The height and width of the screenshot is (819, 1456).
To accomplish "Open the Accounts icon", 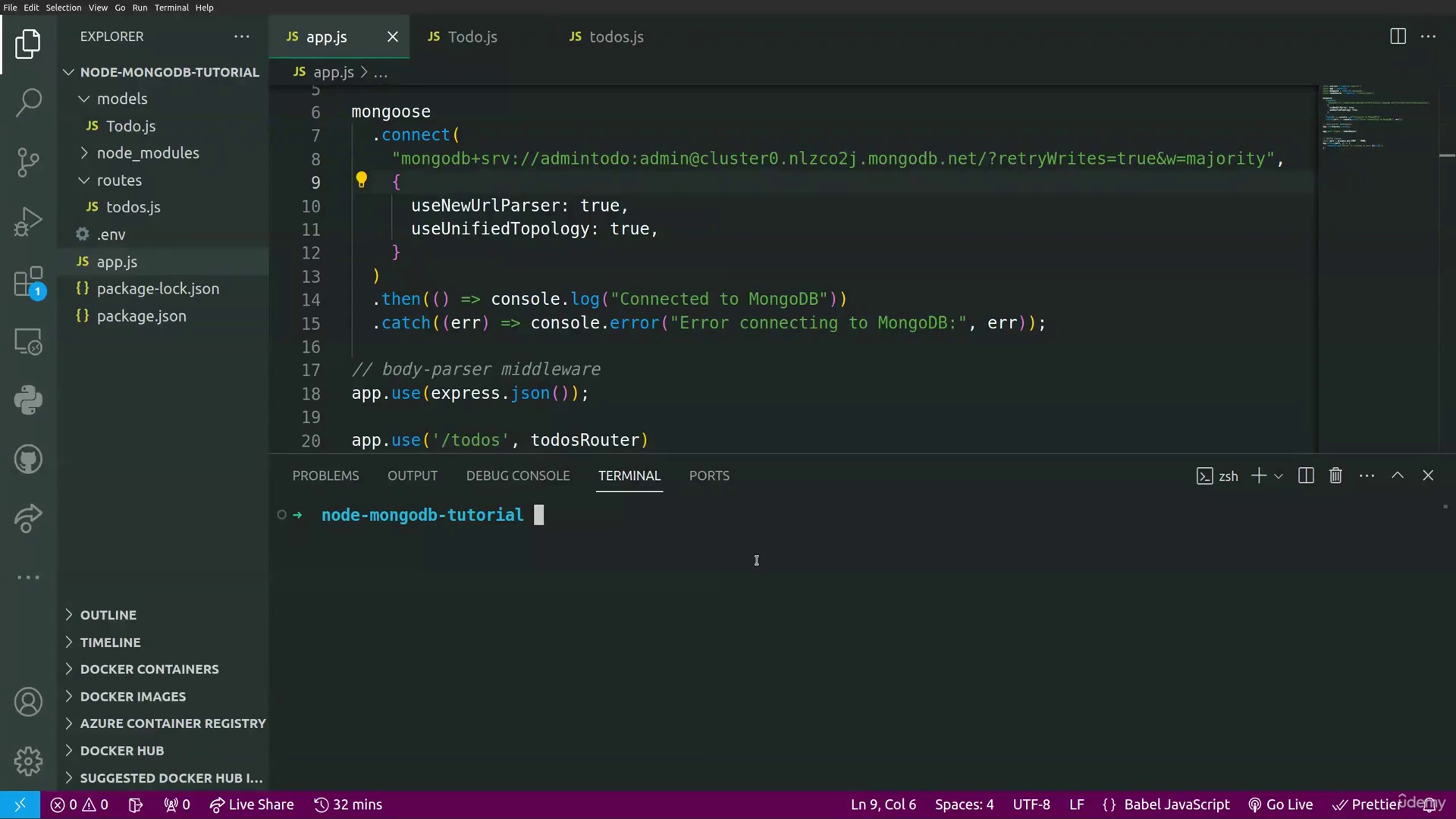I will click(x=28, y=702).
